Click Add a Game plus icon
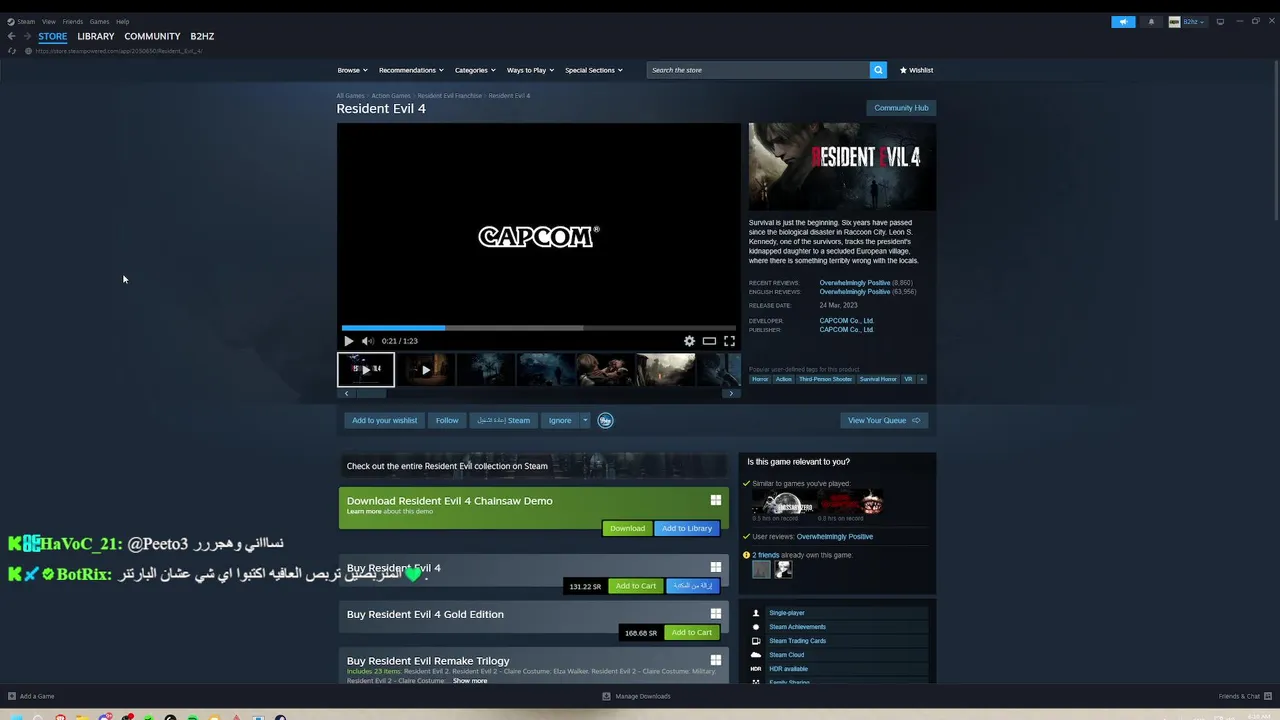This screenshot has height=720, width=1280. [12, 696]
